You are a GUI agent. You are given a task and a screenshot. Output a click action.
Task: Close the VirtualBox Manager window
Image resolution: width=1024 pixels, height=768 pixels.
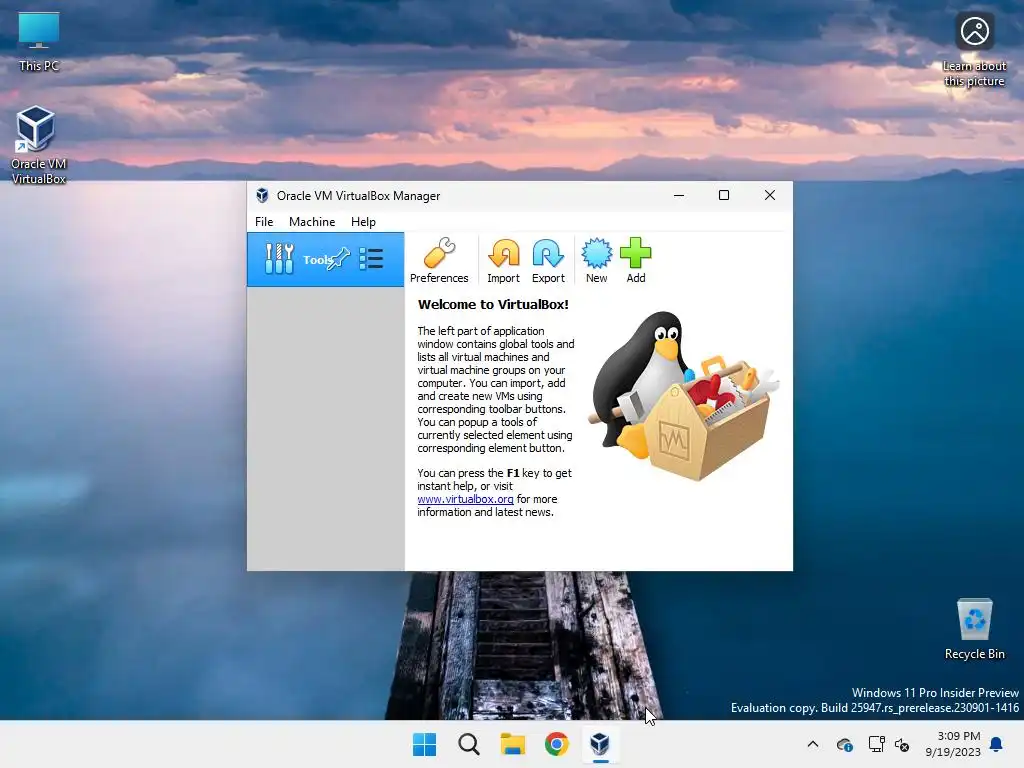(x=770, y=195)
